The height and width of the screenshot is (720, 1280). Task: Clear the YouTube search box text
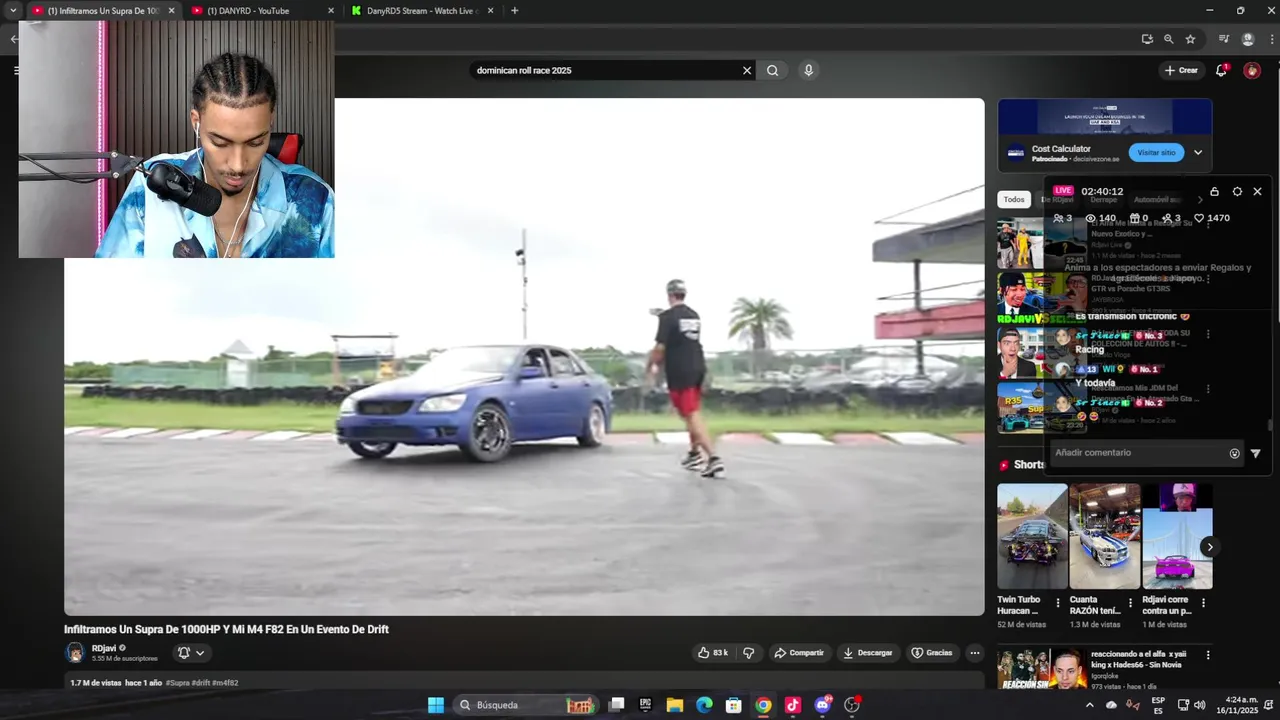click(746, 70)
